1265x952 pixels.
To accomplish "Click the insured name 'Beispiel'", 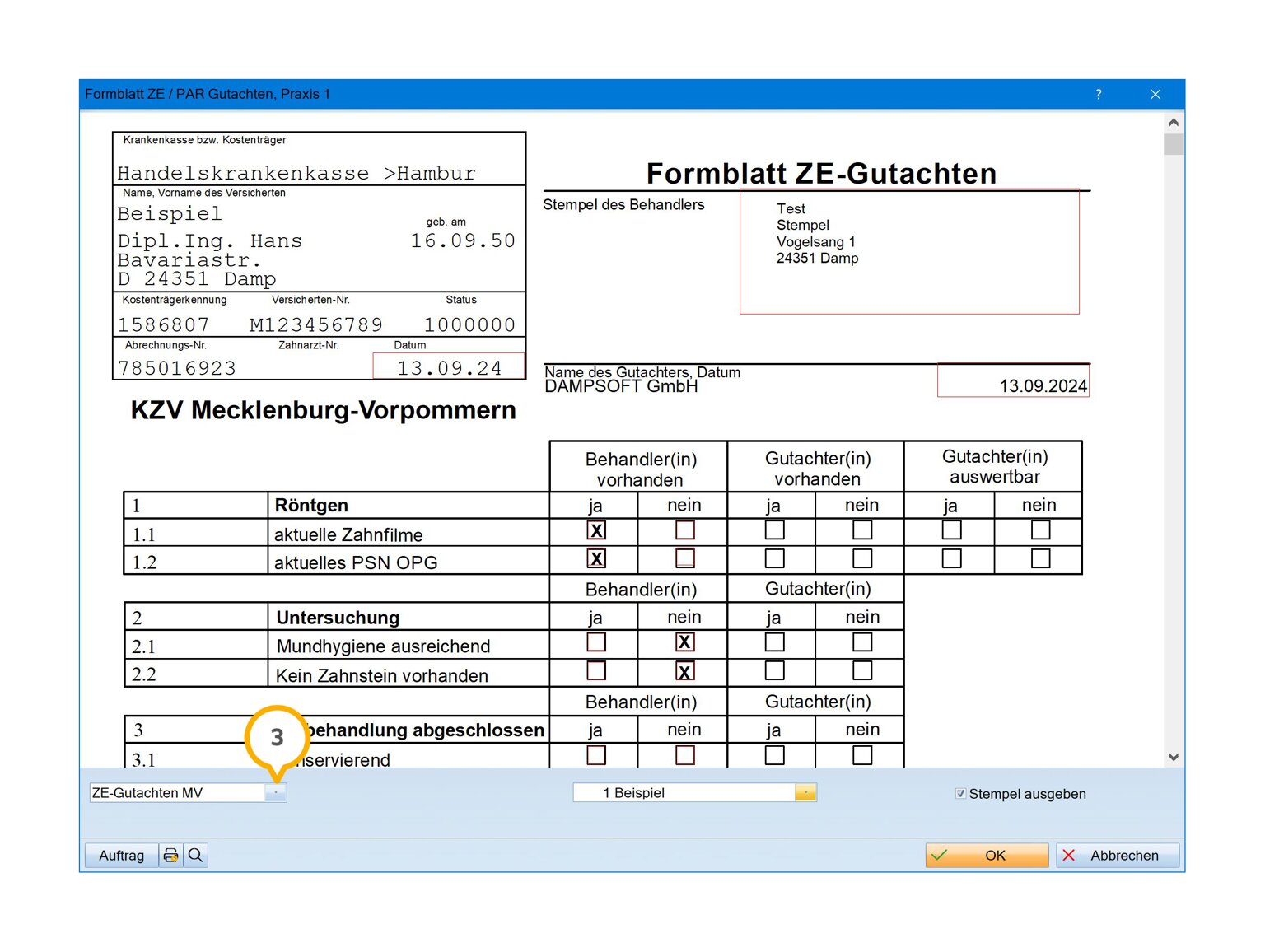I will 170,214.
